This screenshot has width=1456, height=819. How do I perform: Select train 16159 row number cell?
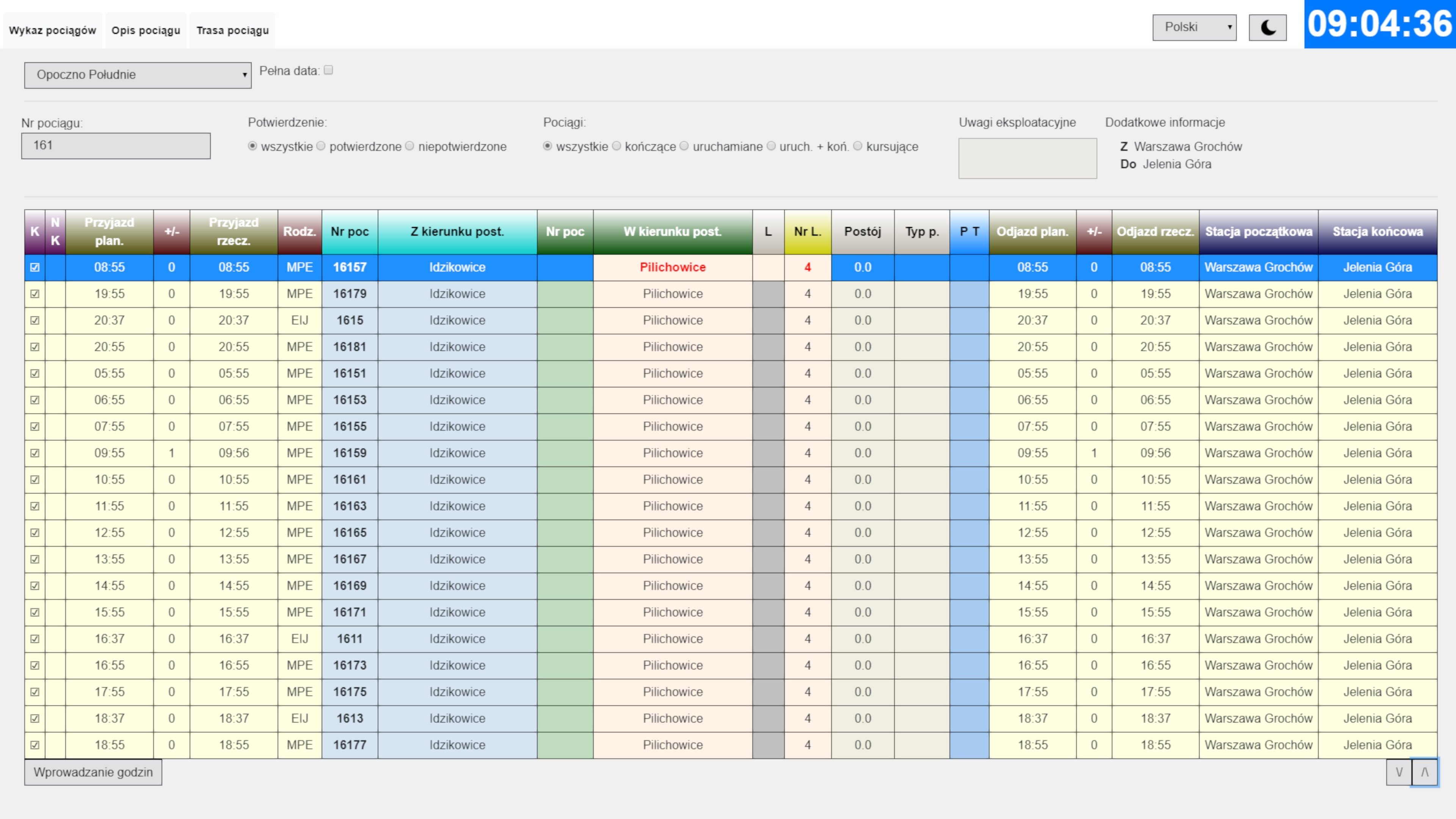349,453
